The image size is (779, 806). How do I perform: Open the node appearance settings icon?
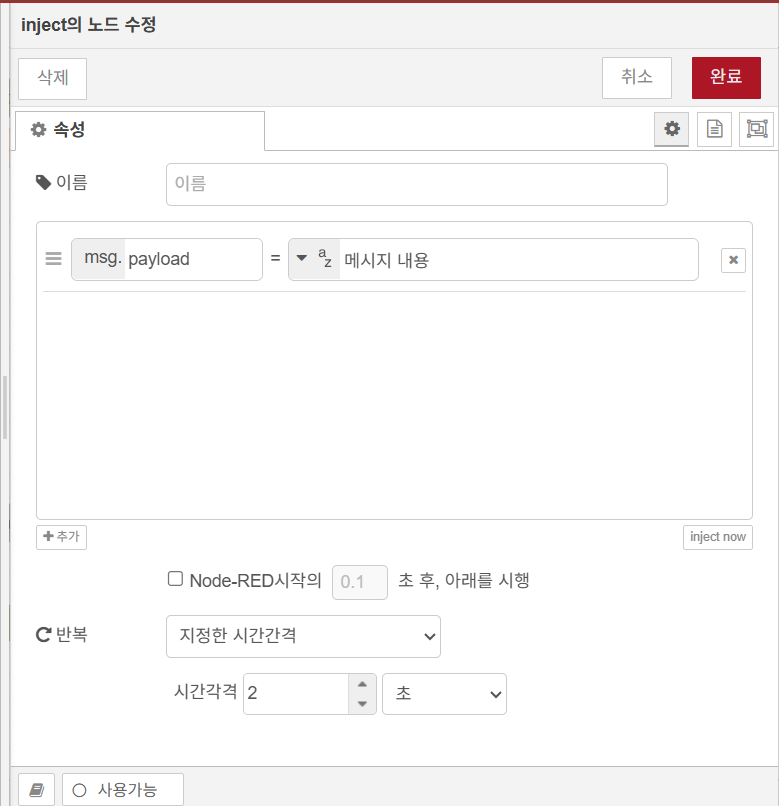point(756,129)
